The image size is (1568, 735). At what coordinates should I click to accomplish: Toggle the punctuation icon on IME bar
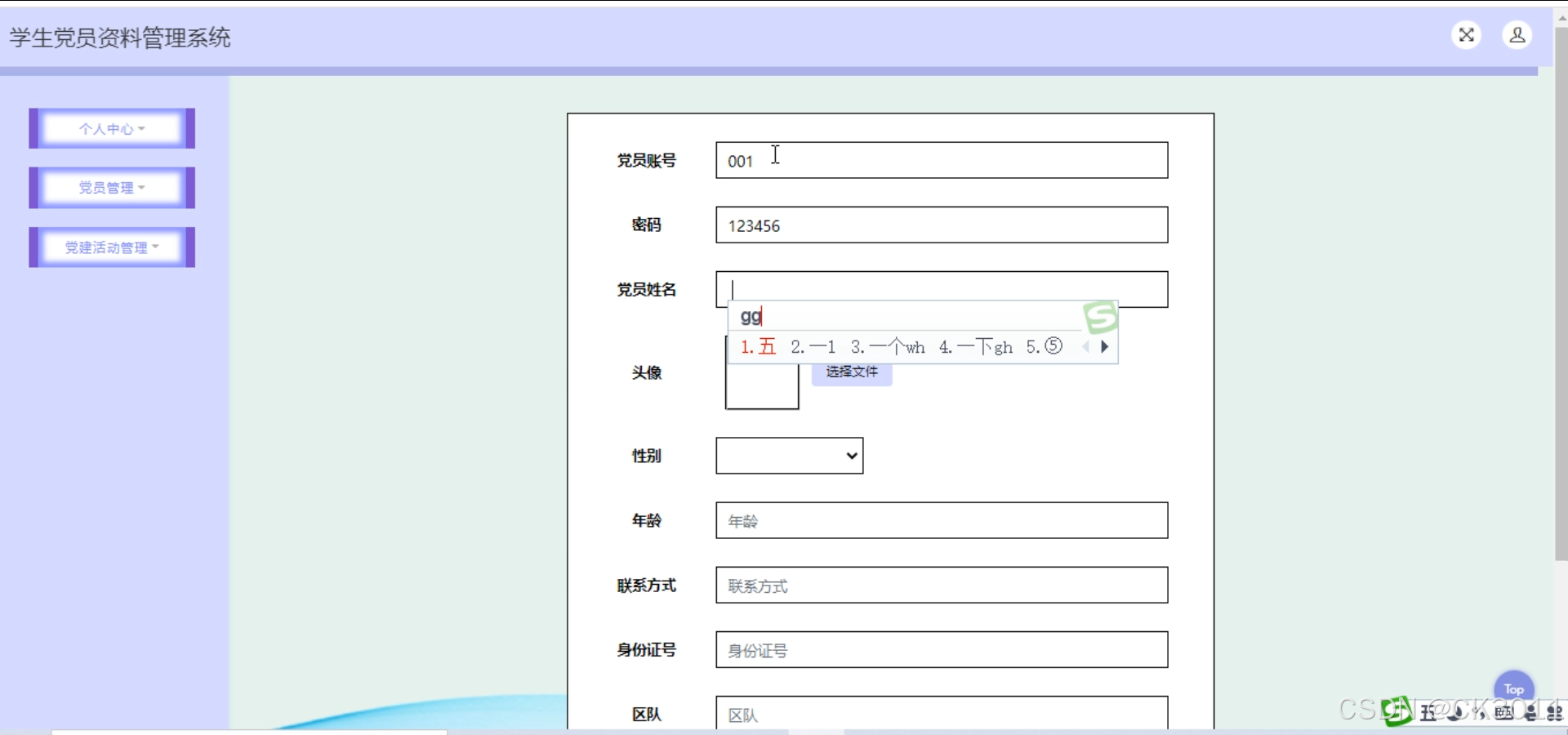tap(1479, 713)
